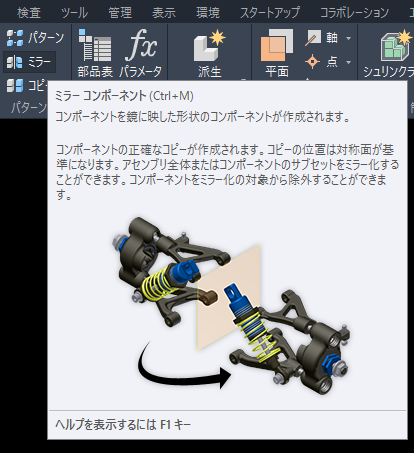Open the 環境 tab
414x453 pixels.
208,13
